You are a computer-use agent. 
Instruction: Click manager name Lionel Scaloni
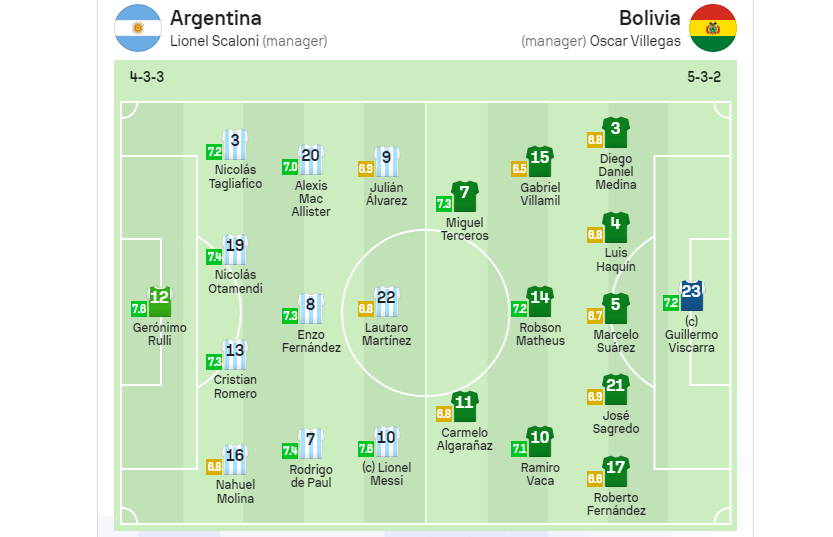215,41
